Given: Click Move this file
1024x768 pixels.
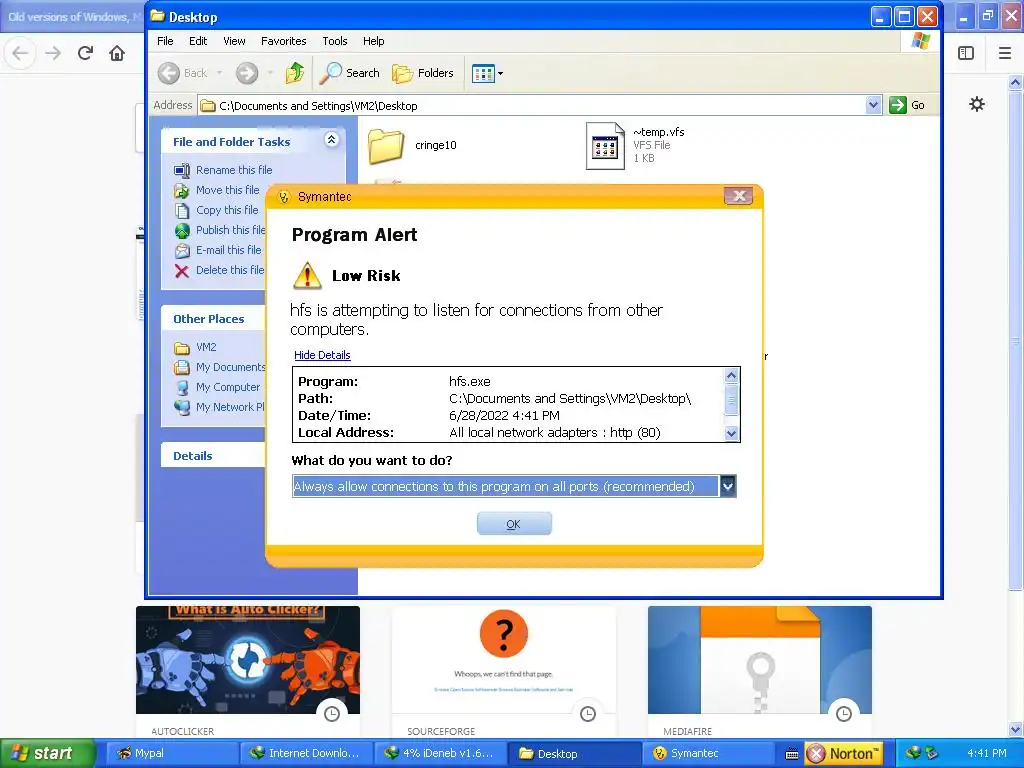Looking at the screenshot, I should pos(227,190).
